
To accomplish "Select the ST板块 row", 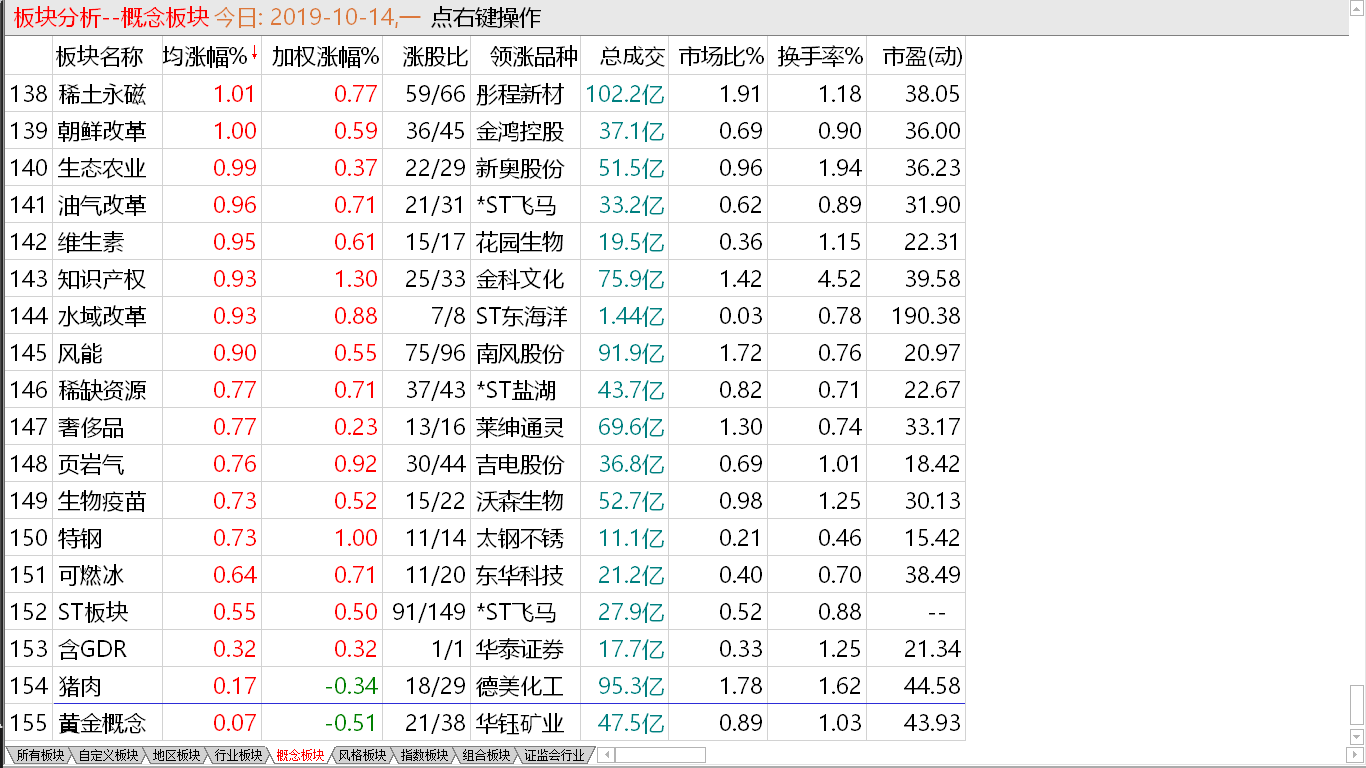I will click(485, 612).
